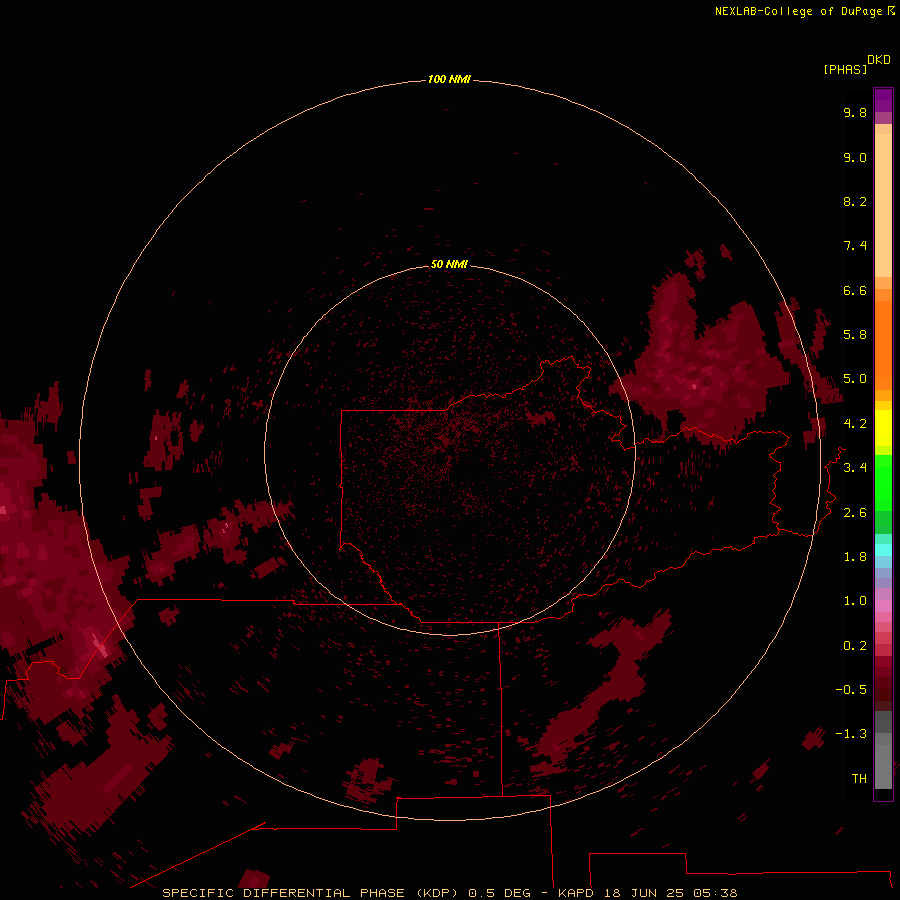Click the "TH" threshold label on the scale

pos(859,779)
